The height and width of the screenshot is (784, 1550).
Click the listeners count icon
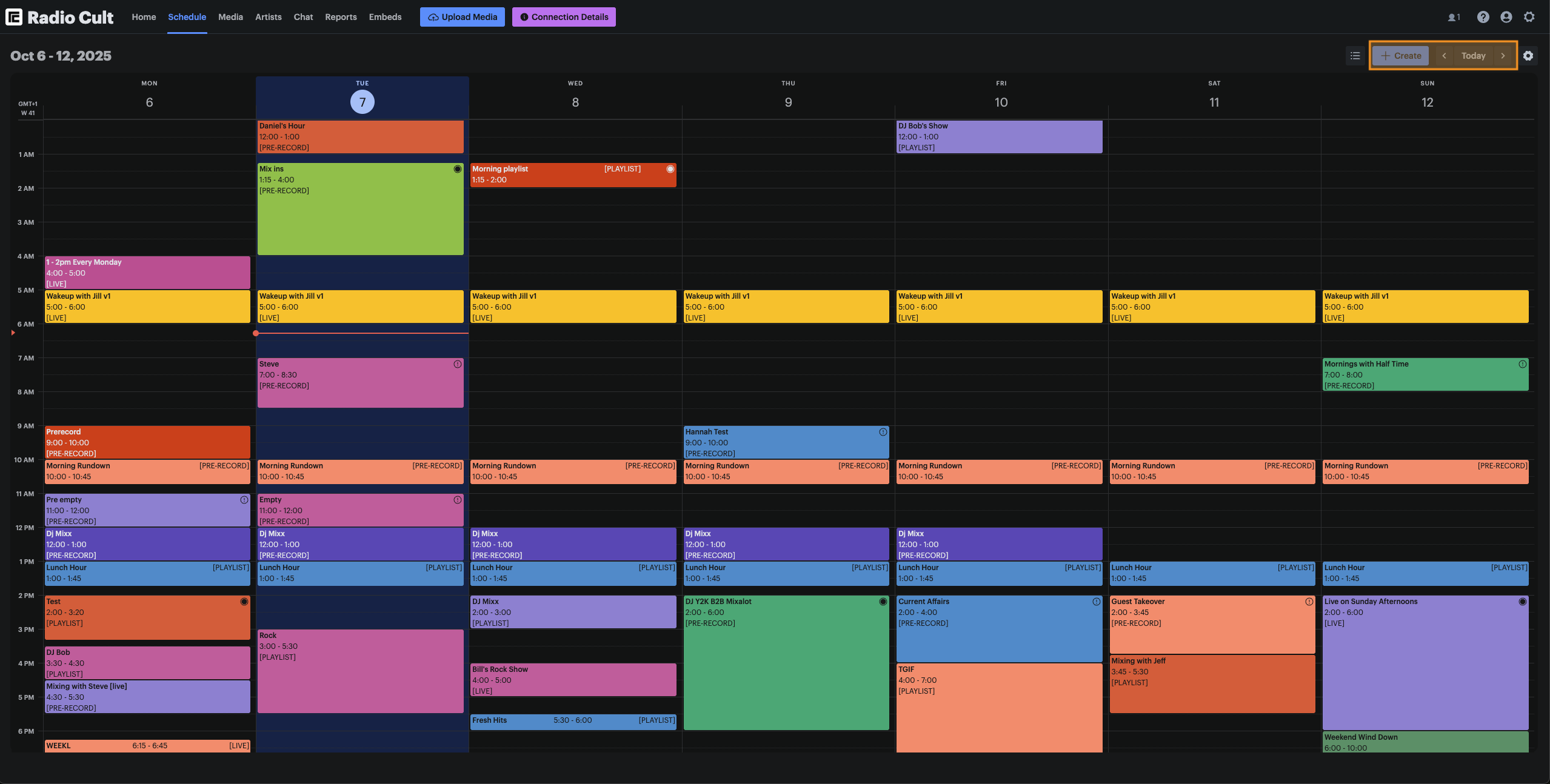pos(1454,18)
